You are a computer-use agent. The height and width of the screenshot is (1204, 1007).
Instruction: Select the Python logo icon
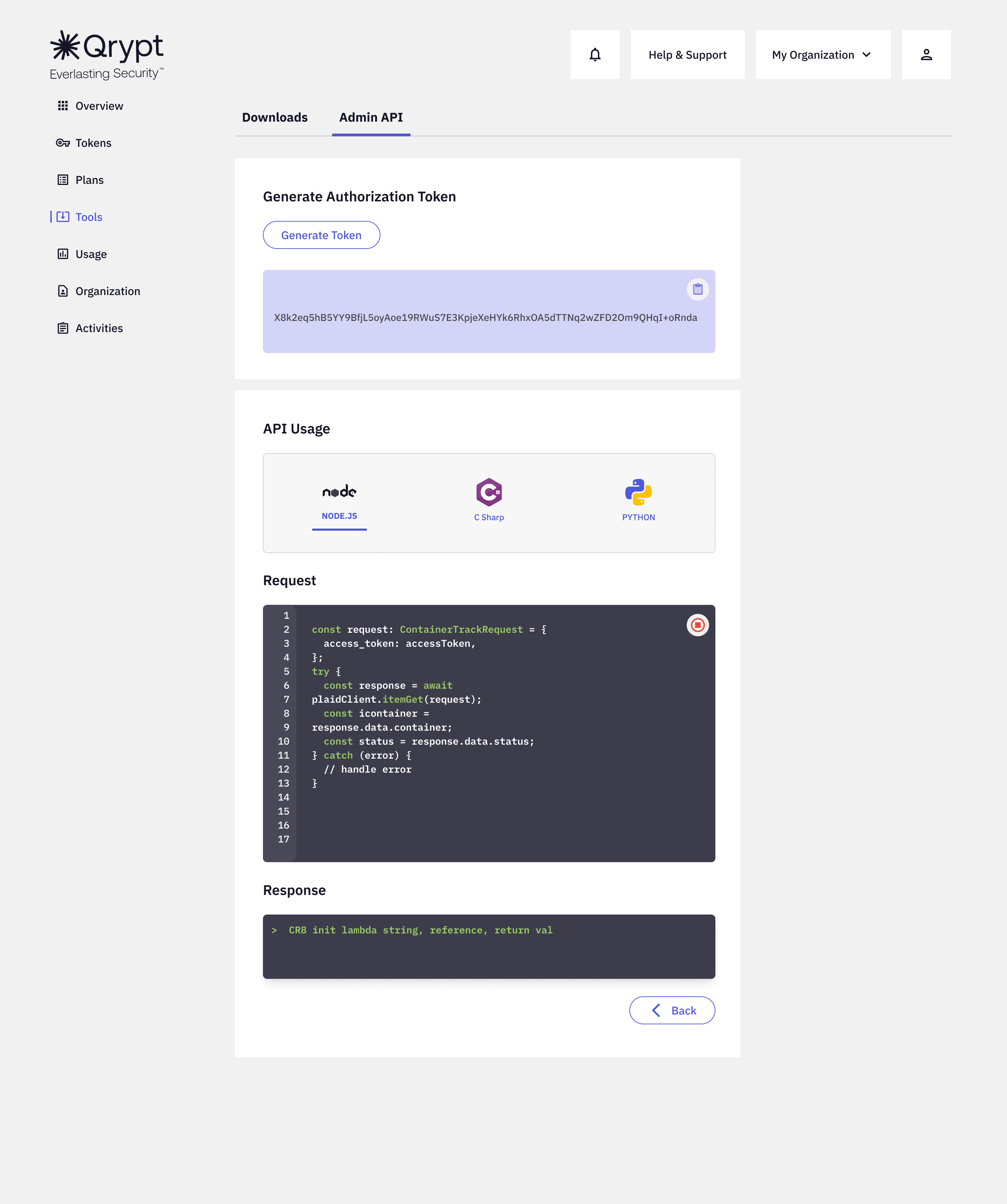click(x=638, y=492)
